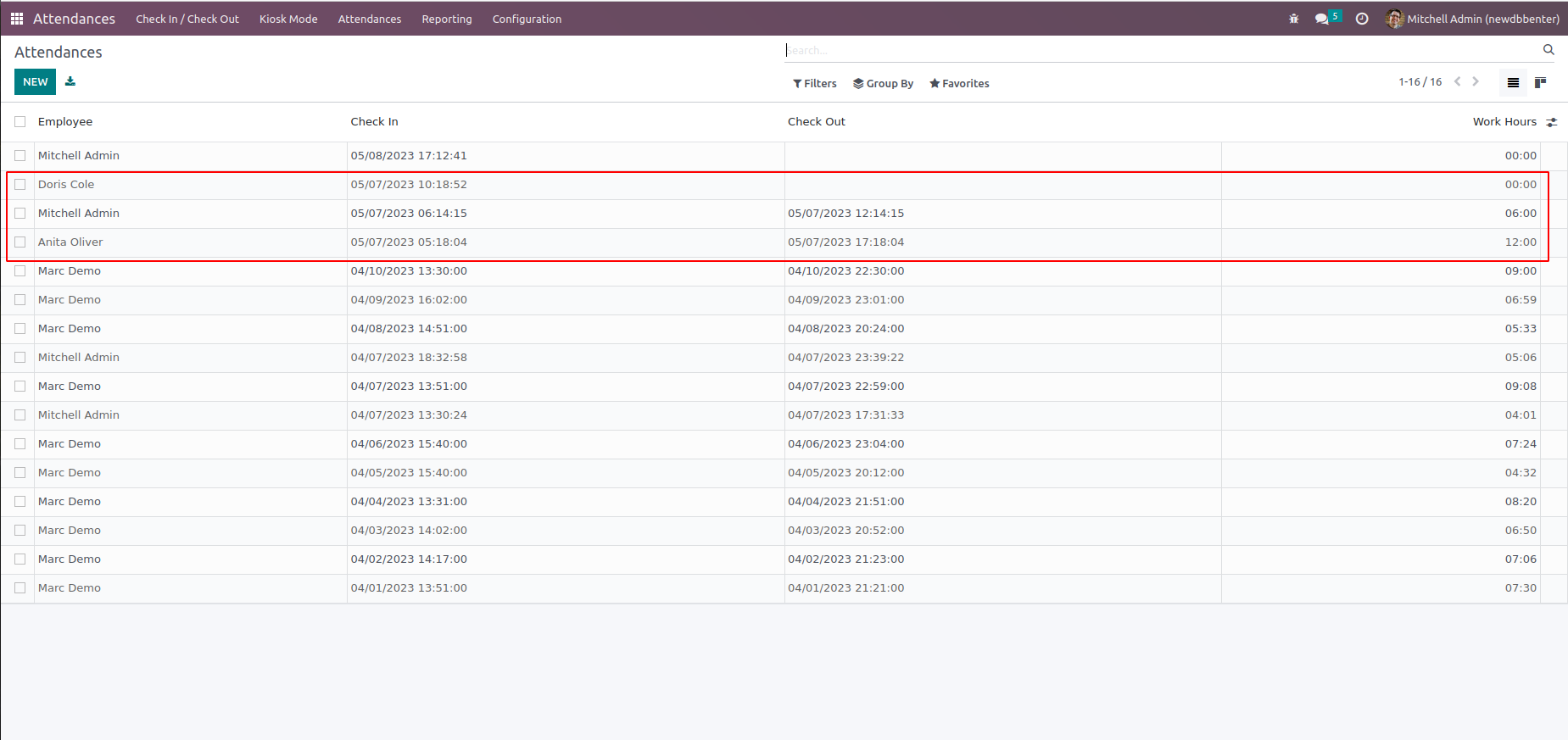The width and height of the screenshot is (1568, 740).
Task: Open Mitchell Admin user menu
Action: click(1473, 19)
